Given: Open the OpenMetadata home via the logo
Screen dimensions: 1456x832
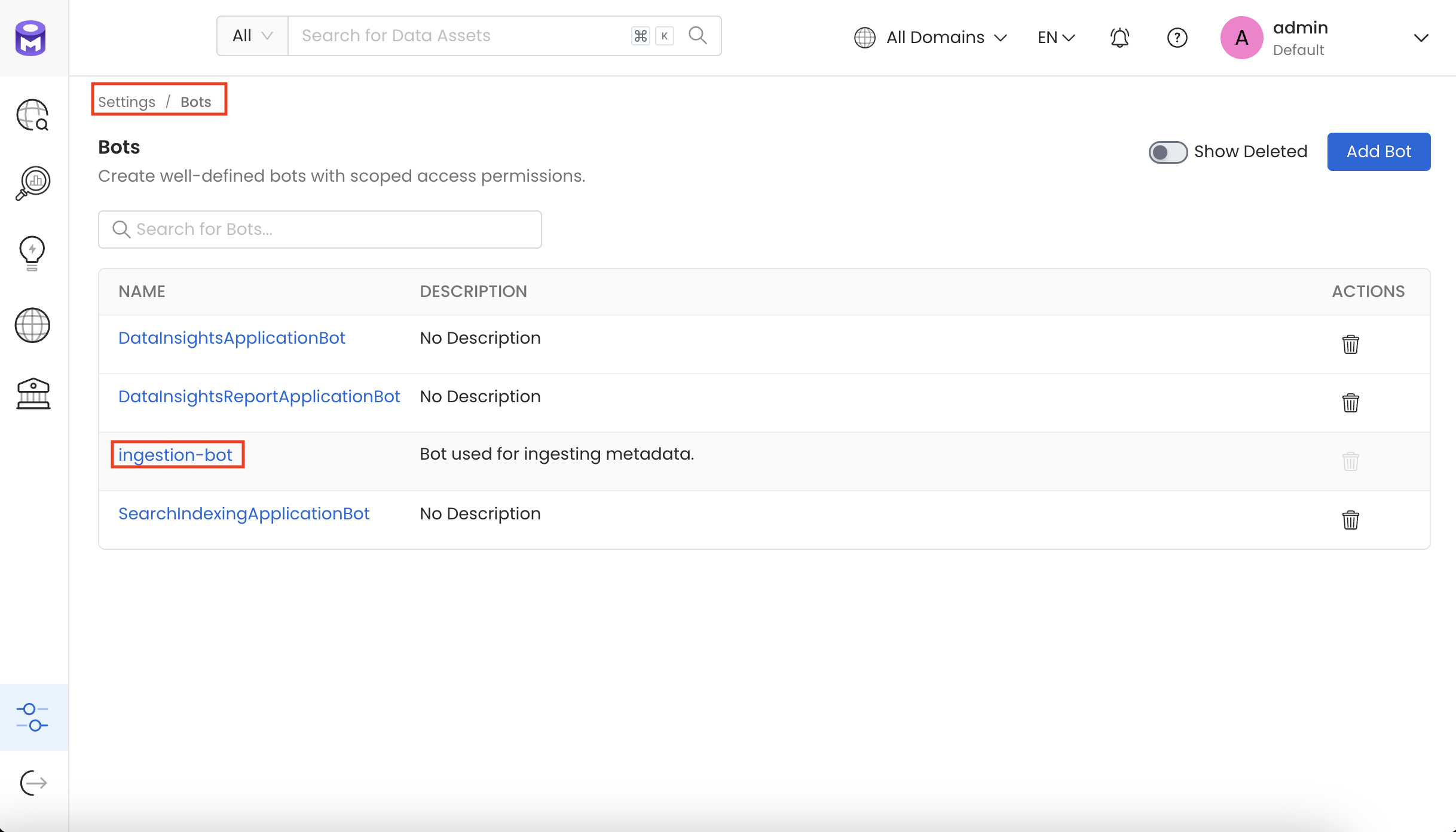Looking at the screenshot, I should point(30,38).
